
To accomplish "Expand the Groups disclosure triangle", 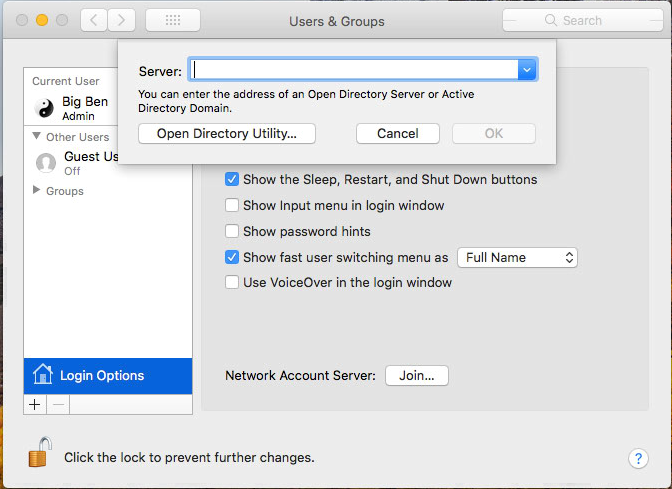I will click(x=36, y=190).
